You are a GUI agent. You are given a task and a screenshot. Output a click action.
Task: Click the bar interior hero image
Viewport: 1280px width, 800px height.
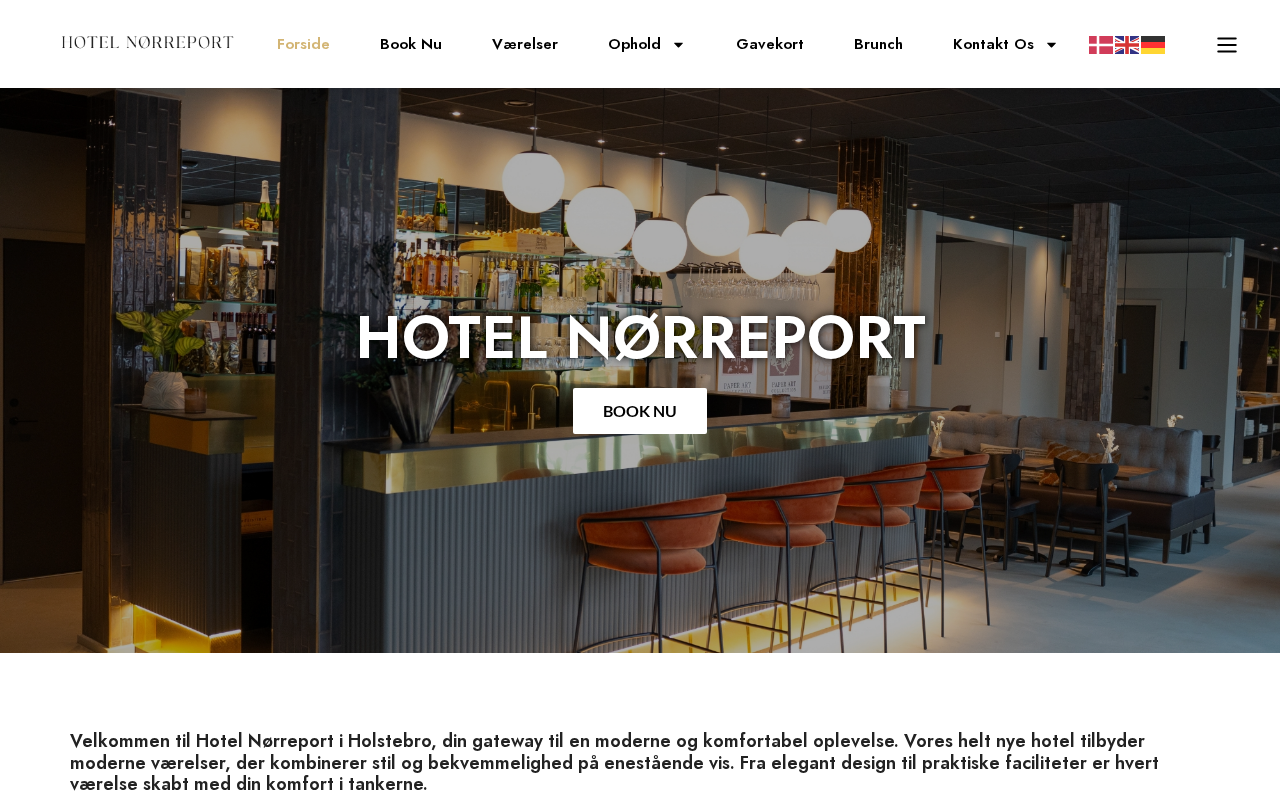pyautogui.click(x=640, y=370)
